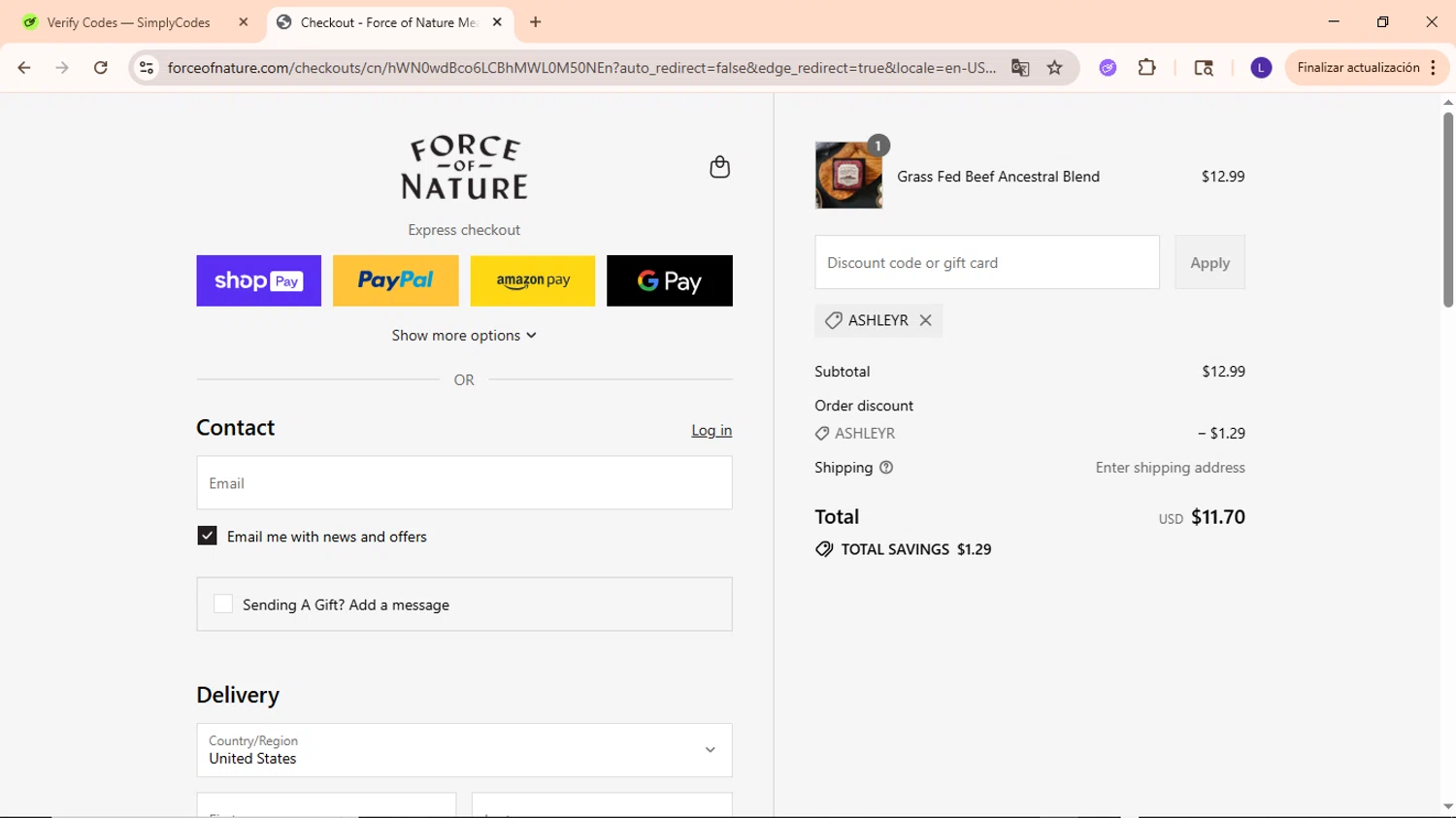Click the tag icon inside the ASHLEYR chip
Viewport: 1456px width, 818px height.
[x=833, y=320]
